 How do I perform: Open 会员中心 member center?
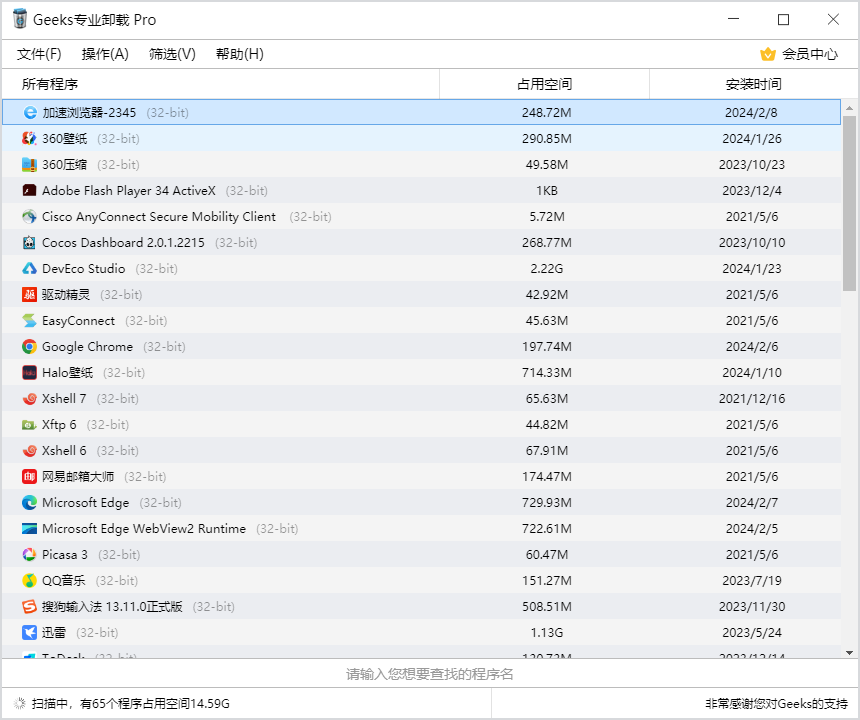tap(799, 54)
